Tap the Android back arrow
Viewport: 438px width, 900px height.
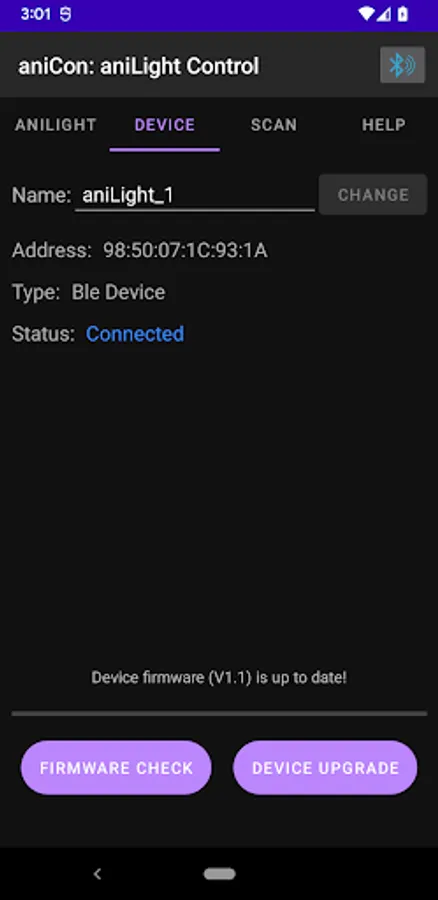pos(98,874)
